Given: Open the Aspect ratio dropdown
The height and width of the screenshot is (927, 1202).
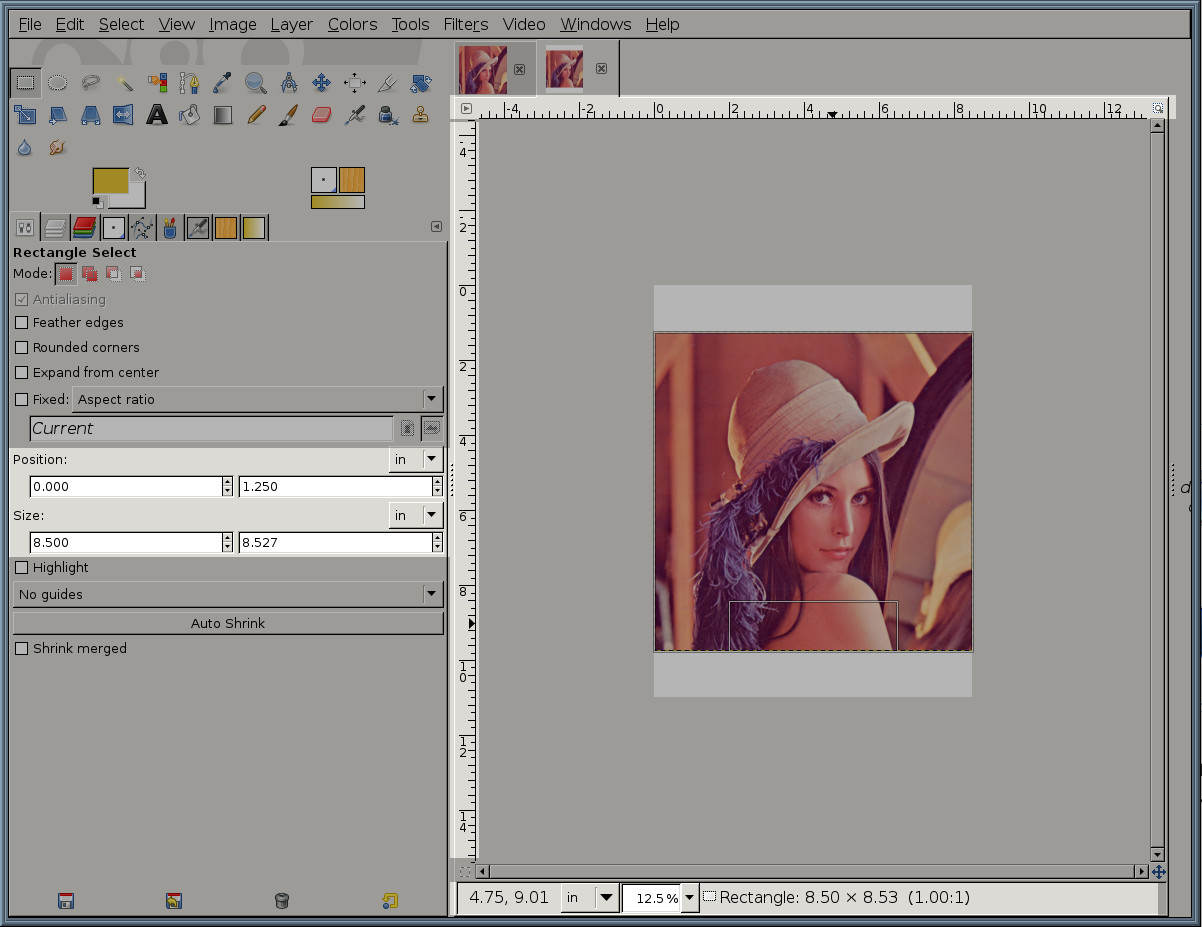Looking at the screenshot, I should coord(258,399).
